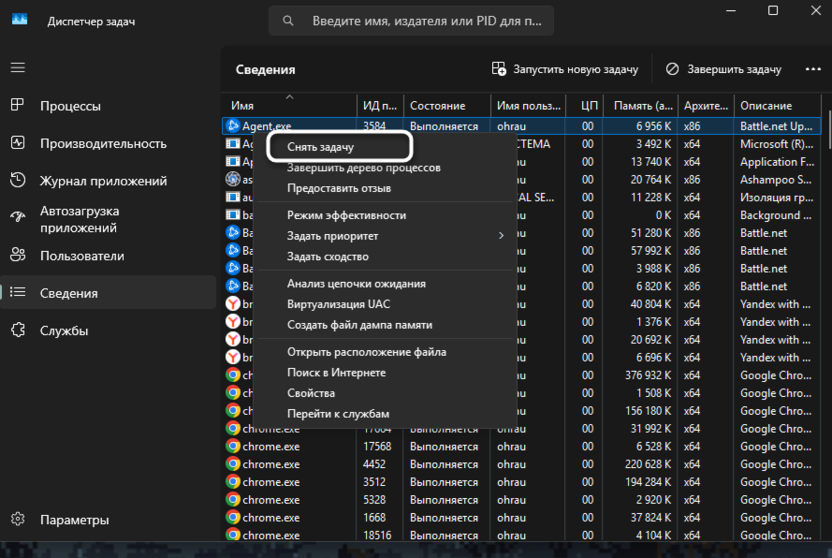Viewport: 832px width, 558px height.
Task: Expand Задать приоритет submenu arrow
Action: [x=501, y=236]
